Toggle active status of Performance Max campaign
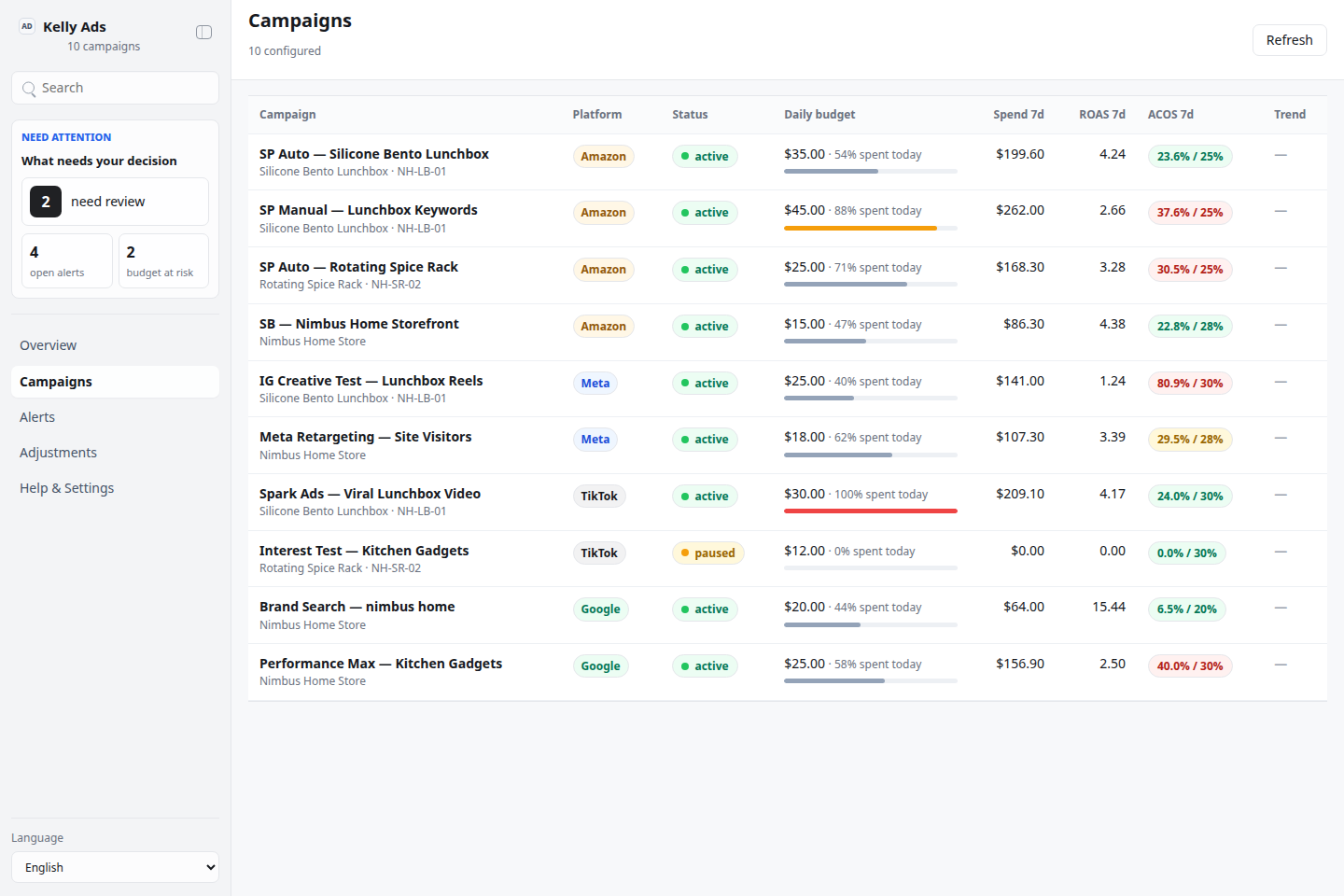 click(x=705, y=666)
